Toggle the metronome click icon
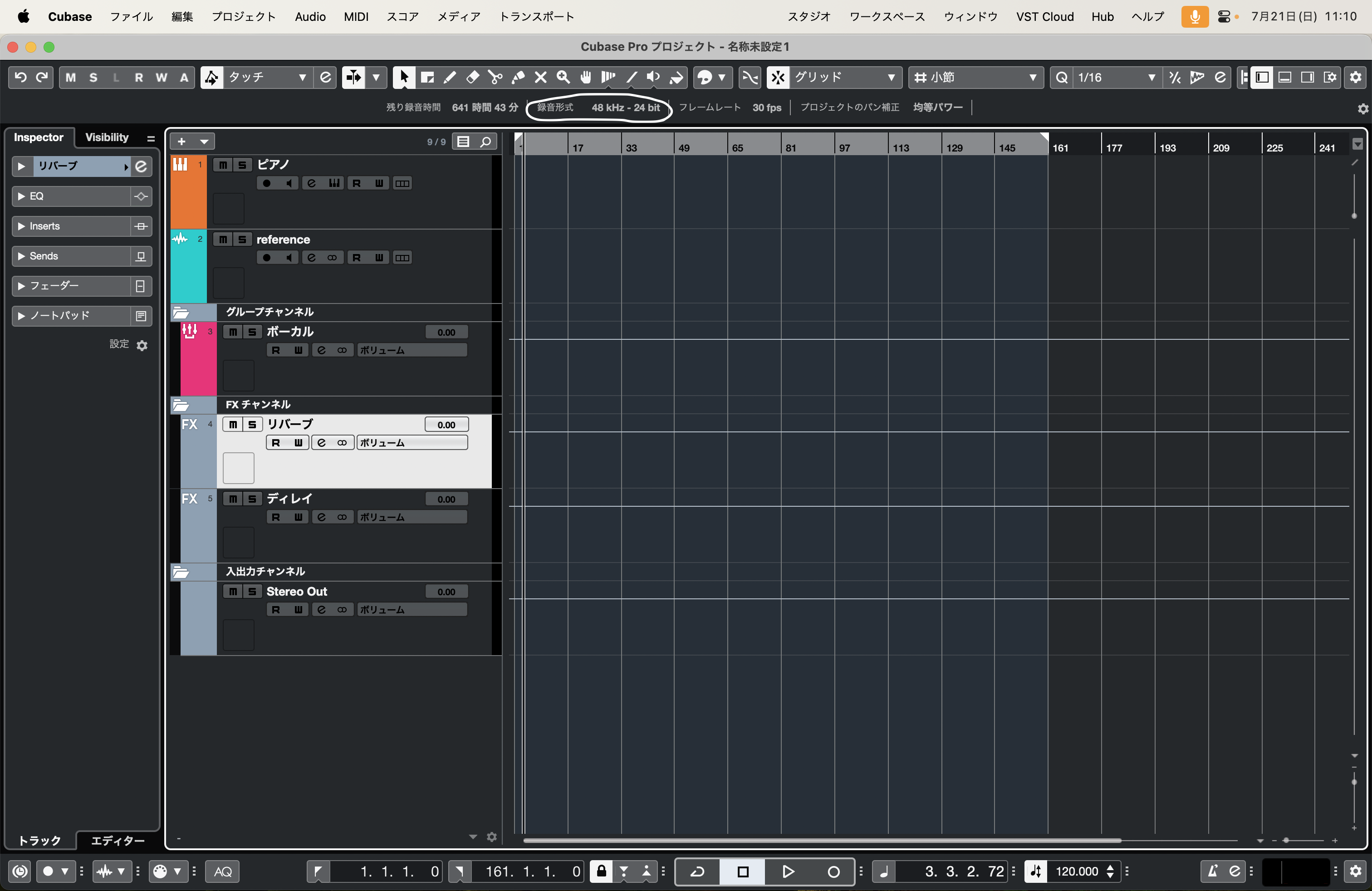This screenshot has width=1372, height=891. pos(1212,871)
